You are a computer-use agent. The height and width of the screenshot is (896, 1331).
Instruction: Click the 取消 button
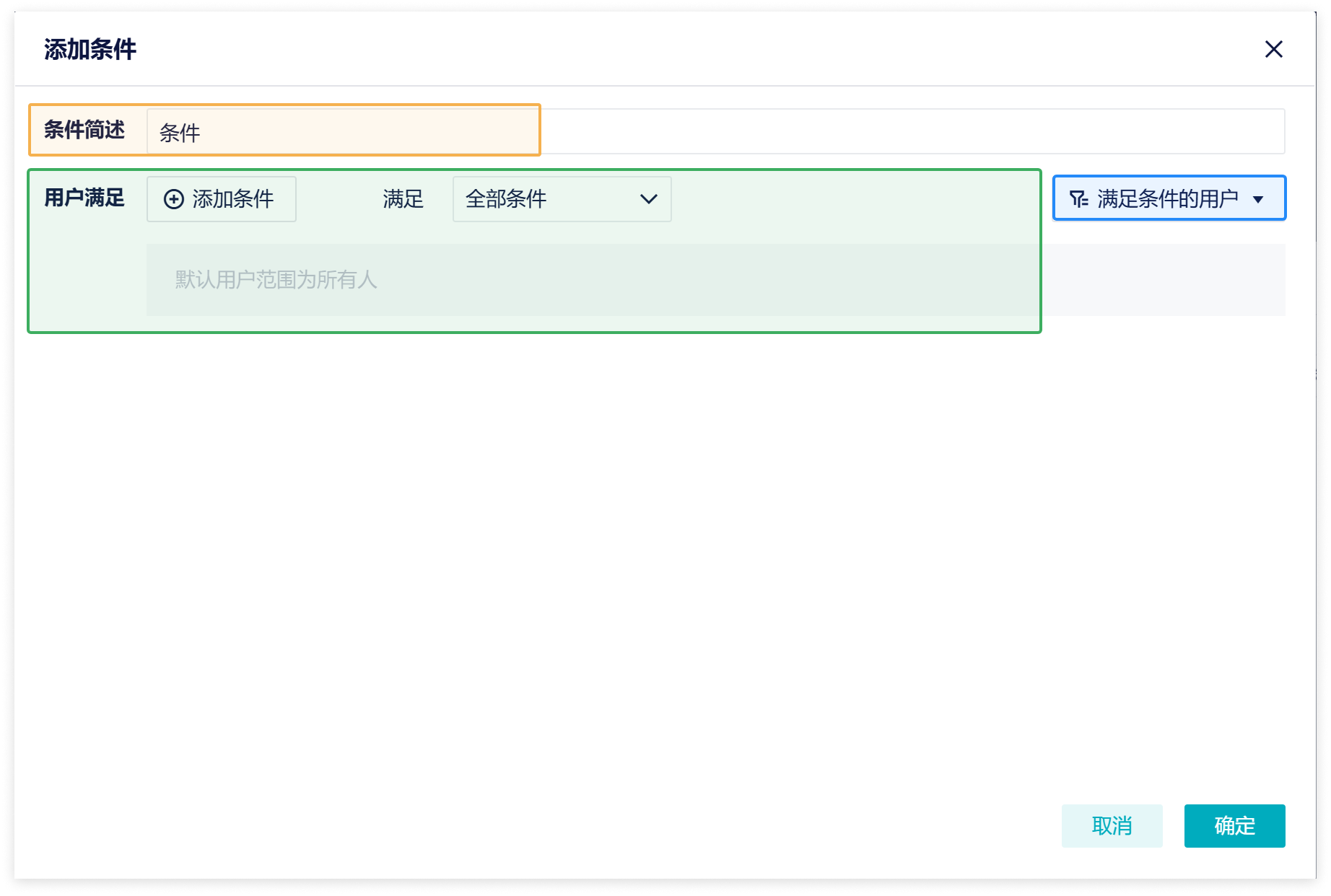click(1112, 826)
